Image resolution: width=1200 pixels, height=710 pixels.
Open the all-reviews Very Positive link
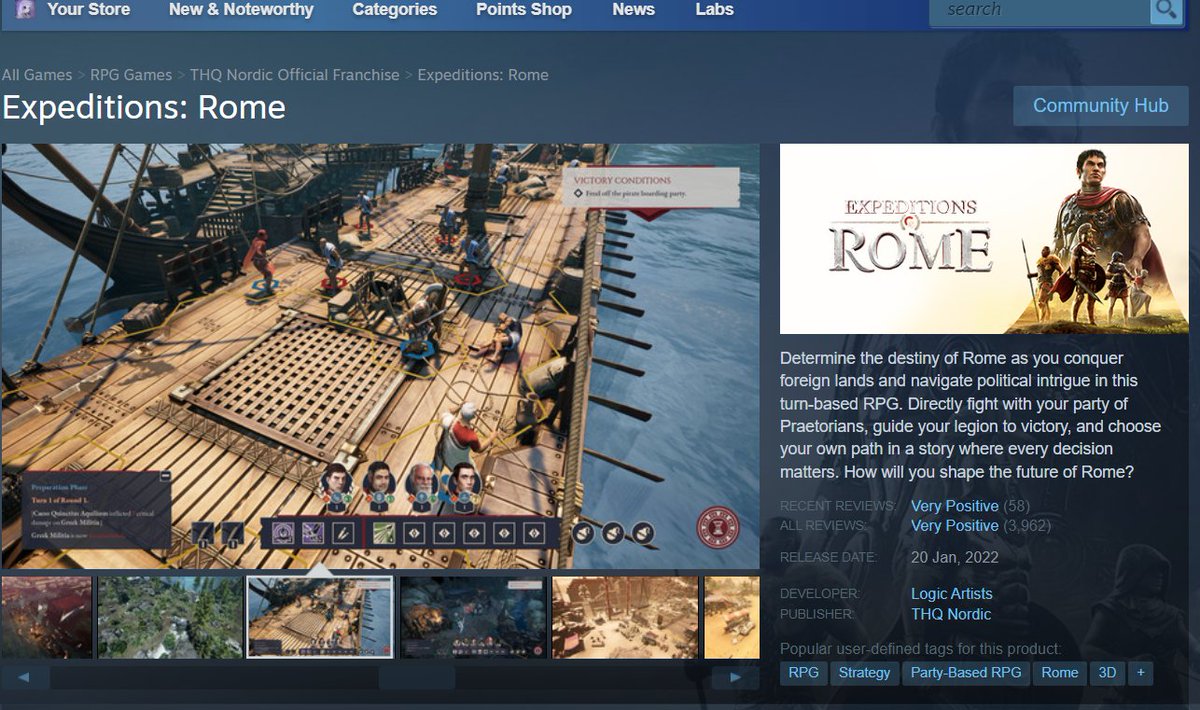954,525
